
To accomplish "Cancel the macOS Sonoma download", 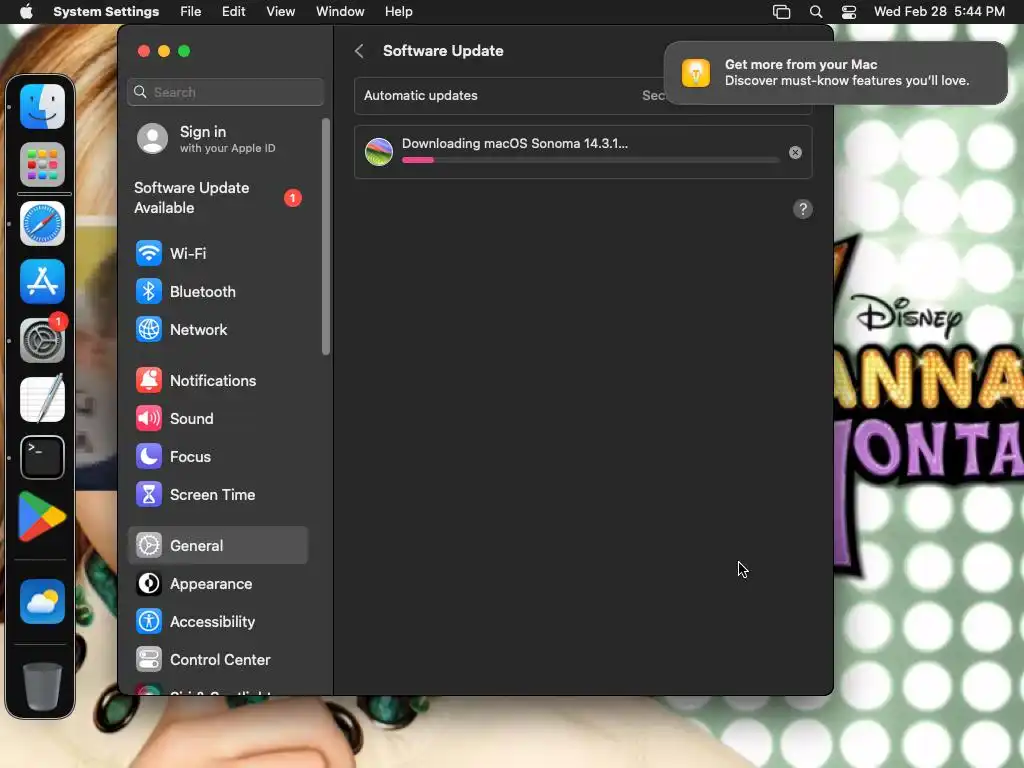I will [795, 152].
